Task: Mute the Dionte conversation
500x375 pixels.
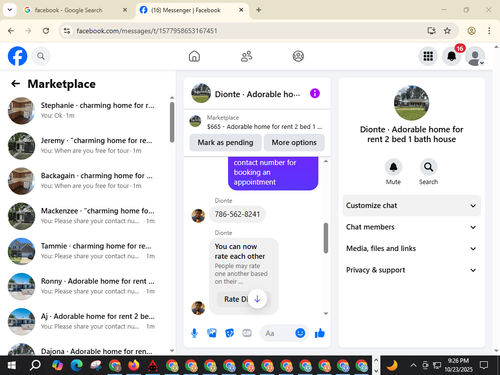Action: coord(393,167)
